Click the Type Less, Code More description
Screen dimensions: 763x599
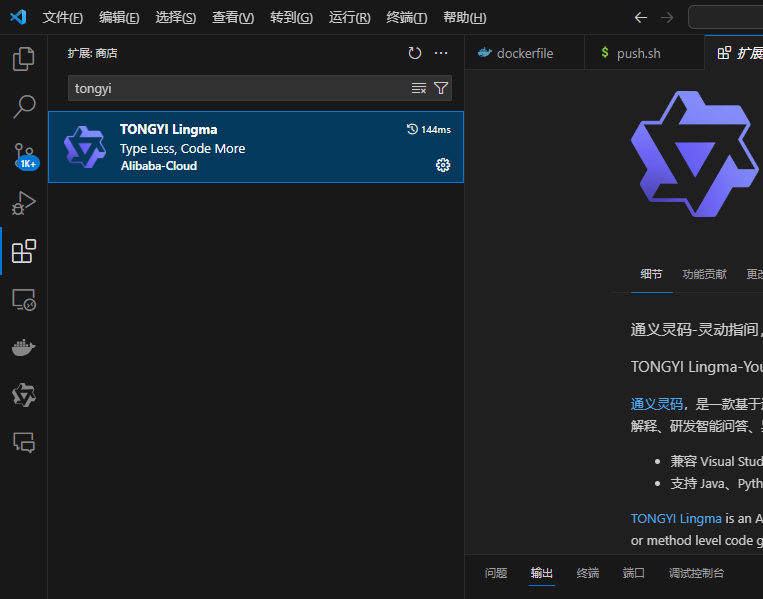click(182, 148)
